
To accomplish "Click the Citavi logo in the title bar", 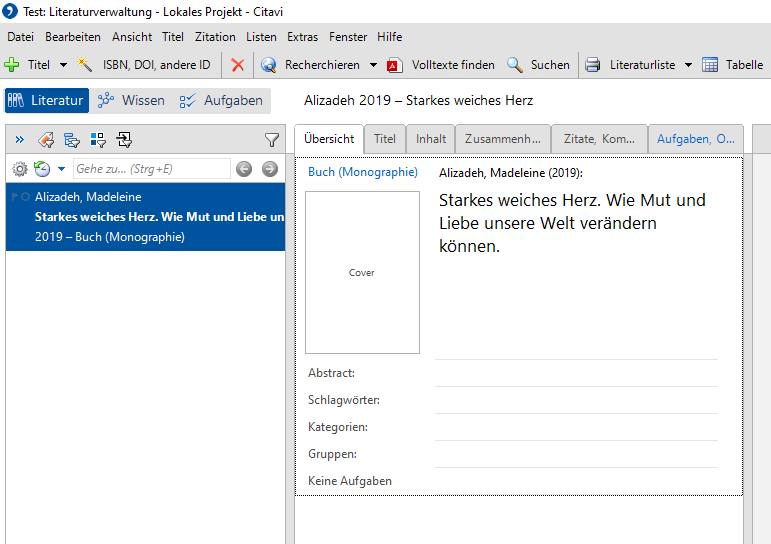I will (x=10, y=11).
